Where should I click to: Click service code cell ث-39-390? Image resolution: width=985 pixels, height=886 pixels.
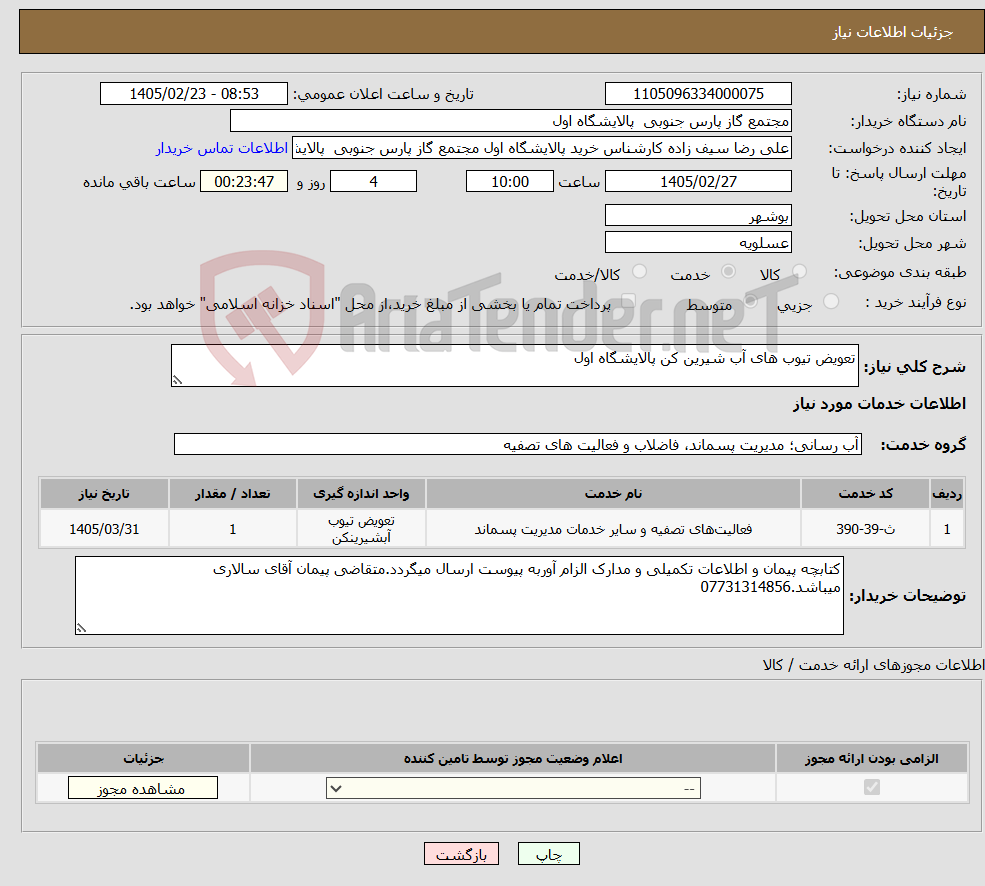point(865,529)
